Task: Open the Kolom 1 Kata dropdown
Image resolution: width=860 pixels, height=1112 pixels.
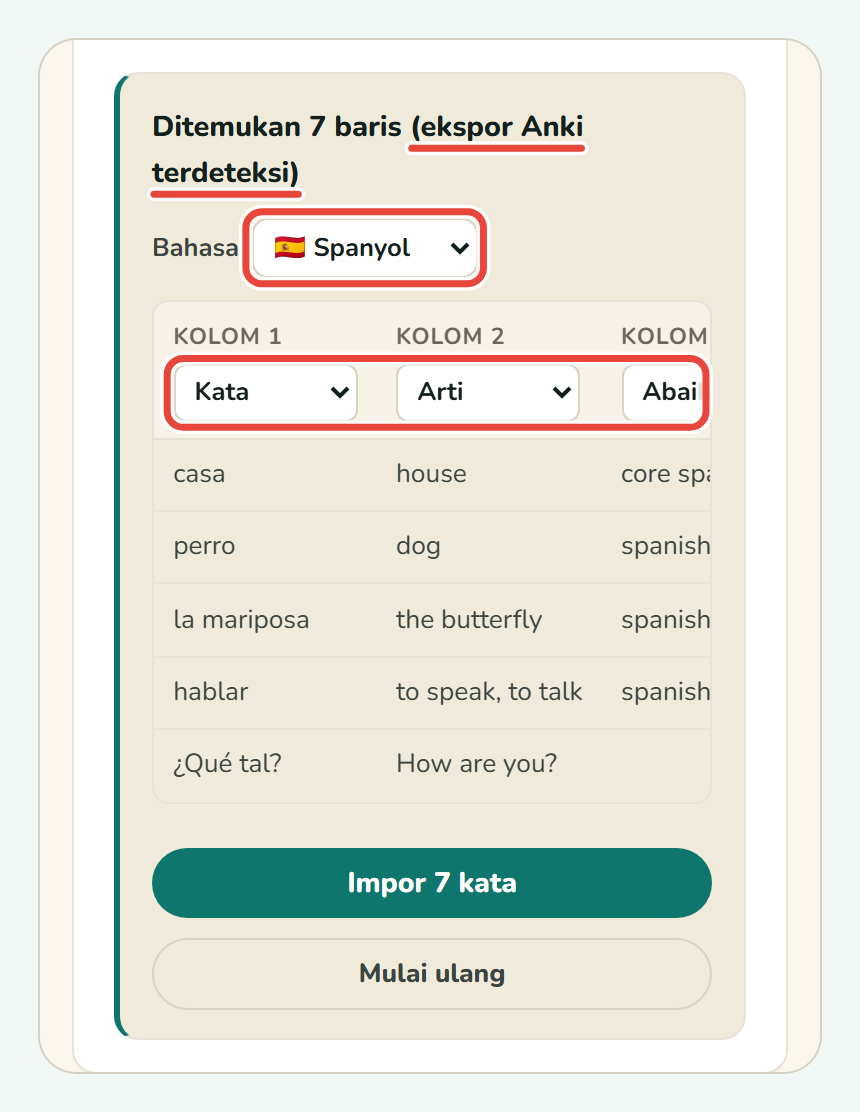Action: (x=266, y=392)
